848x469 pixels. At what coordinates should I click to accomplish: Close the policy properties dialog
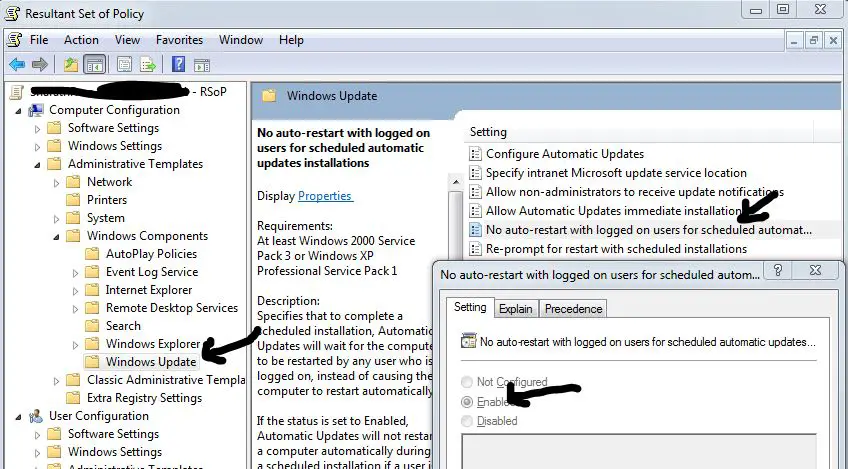point(816,270)
